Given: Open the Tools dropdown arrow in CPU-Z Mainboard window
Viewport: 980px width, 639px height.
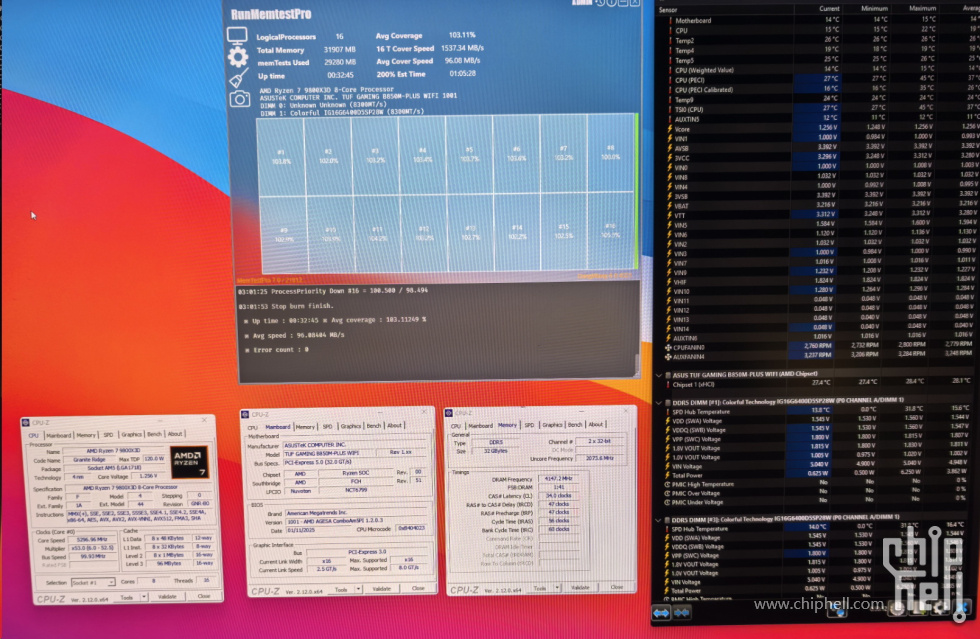Looking at the screenshot, I should (358, 589).
